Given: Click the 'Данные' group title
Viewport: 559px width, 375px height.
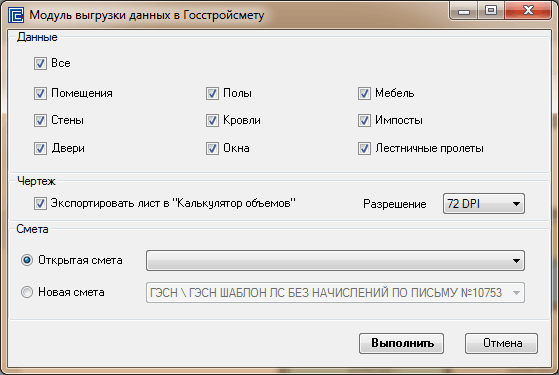Looking at the screenshot, I should coord(37,37).
